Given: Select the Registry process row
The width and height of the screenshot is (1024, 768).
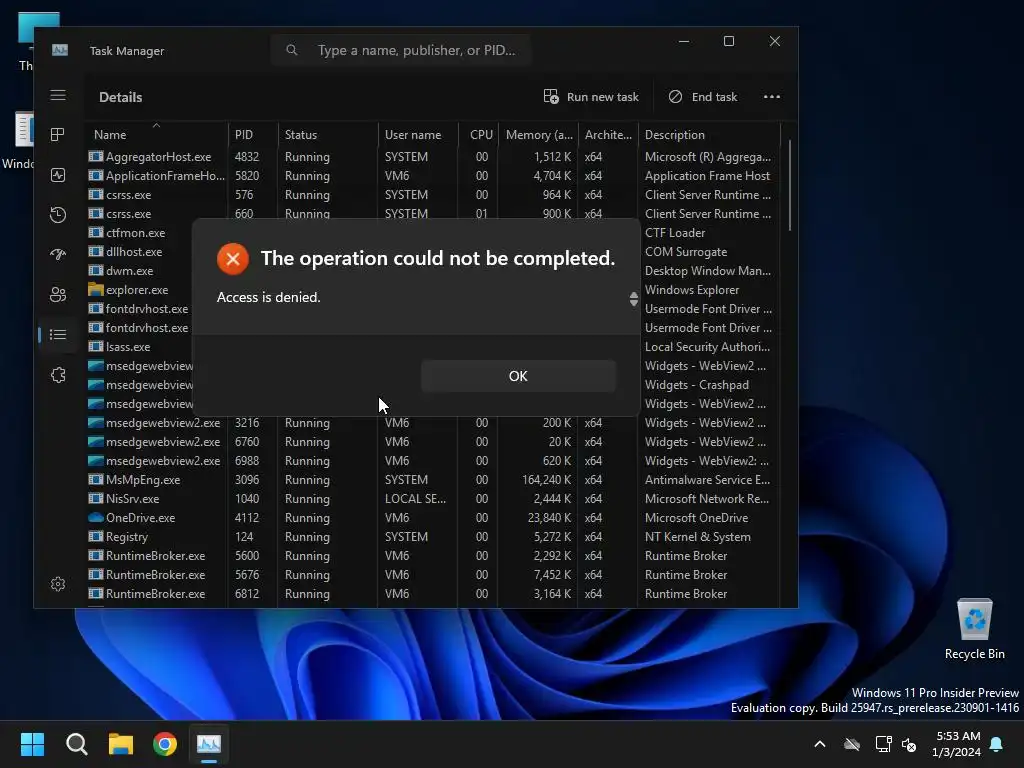Looking at the screenshot, I should click(432, 536).
